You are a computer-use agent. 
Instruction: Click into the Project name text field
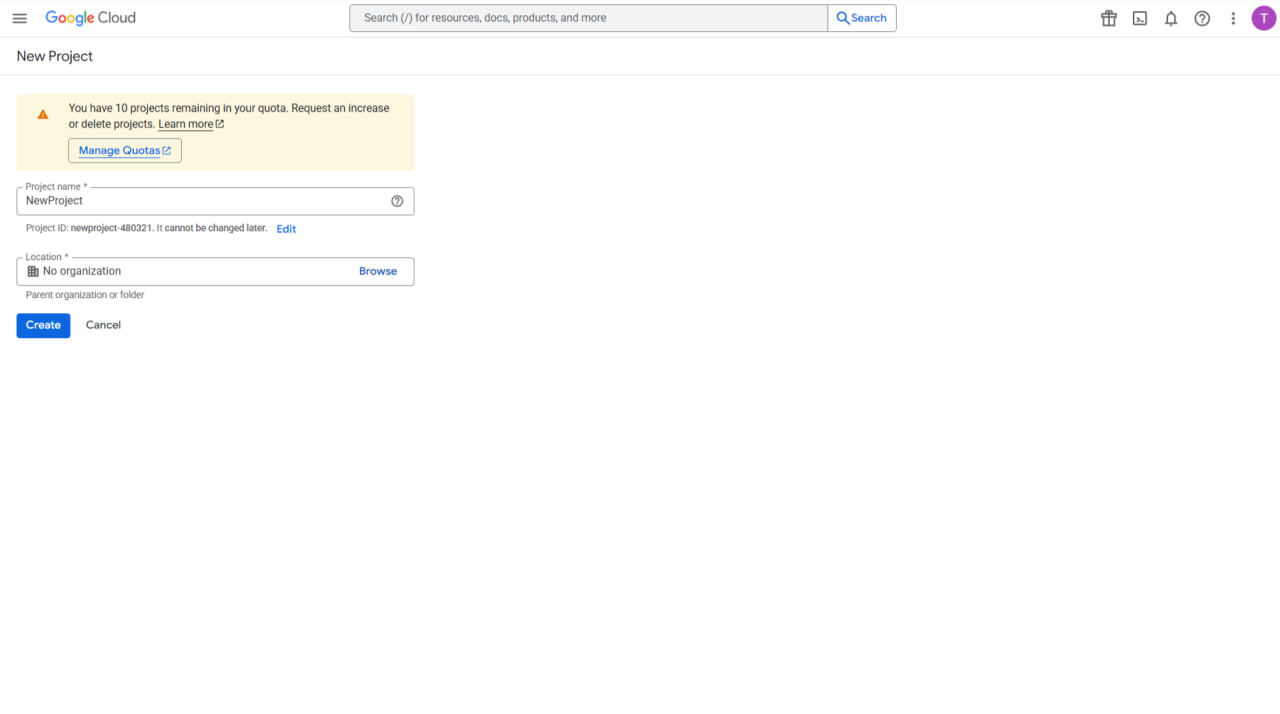click(x=200, y=201)
